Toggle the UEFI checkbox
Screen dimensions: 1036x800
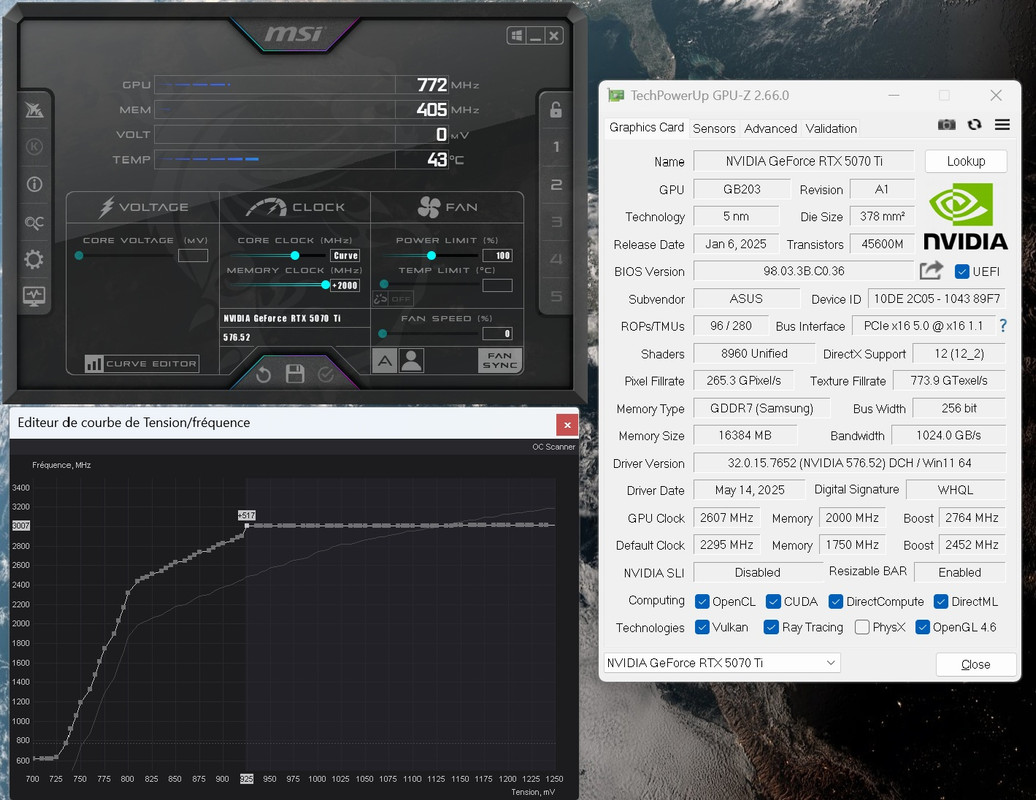[x=962, y=272]
